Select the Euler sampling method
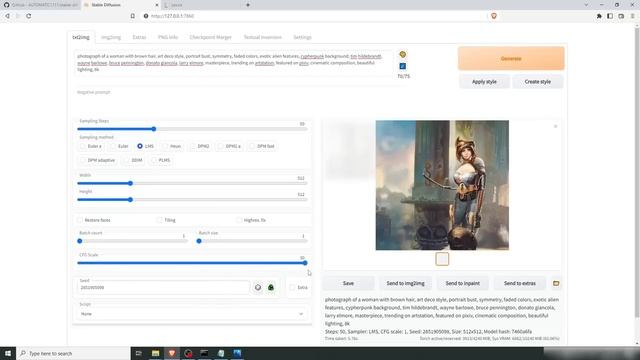Image resolution: width=640 pixels, height=360 pixels. pyautogui.click(x=119, y=146)
